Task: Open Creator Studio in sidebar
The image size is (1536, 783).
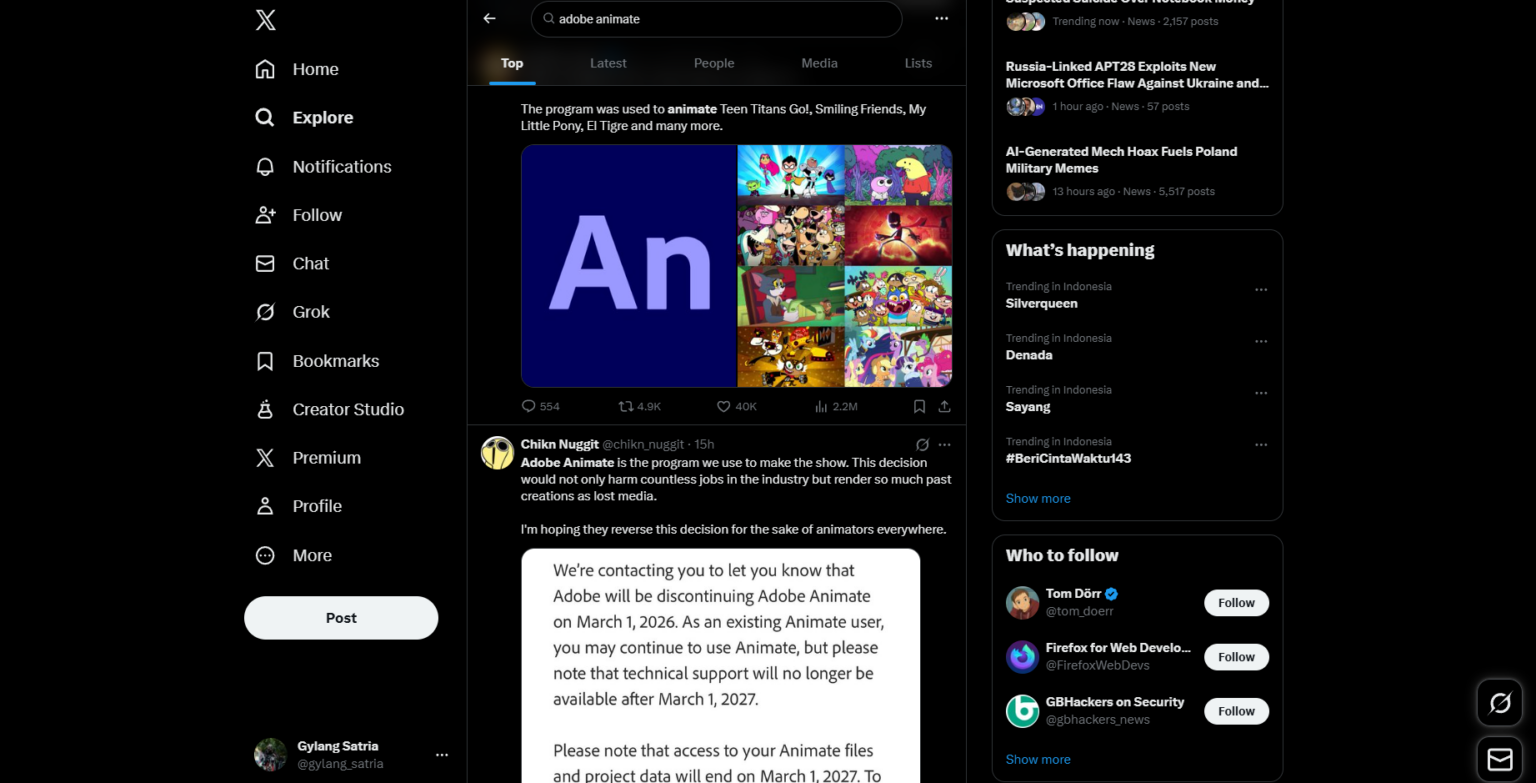Action: 330,409
